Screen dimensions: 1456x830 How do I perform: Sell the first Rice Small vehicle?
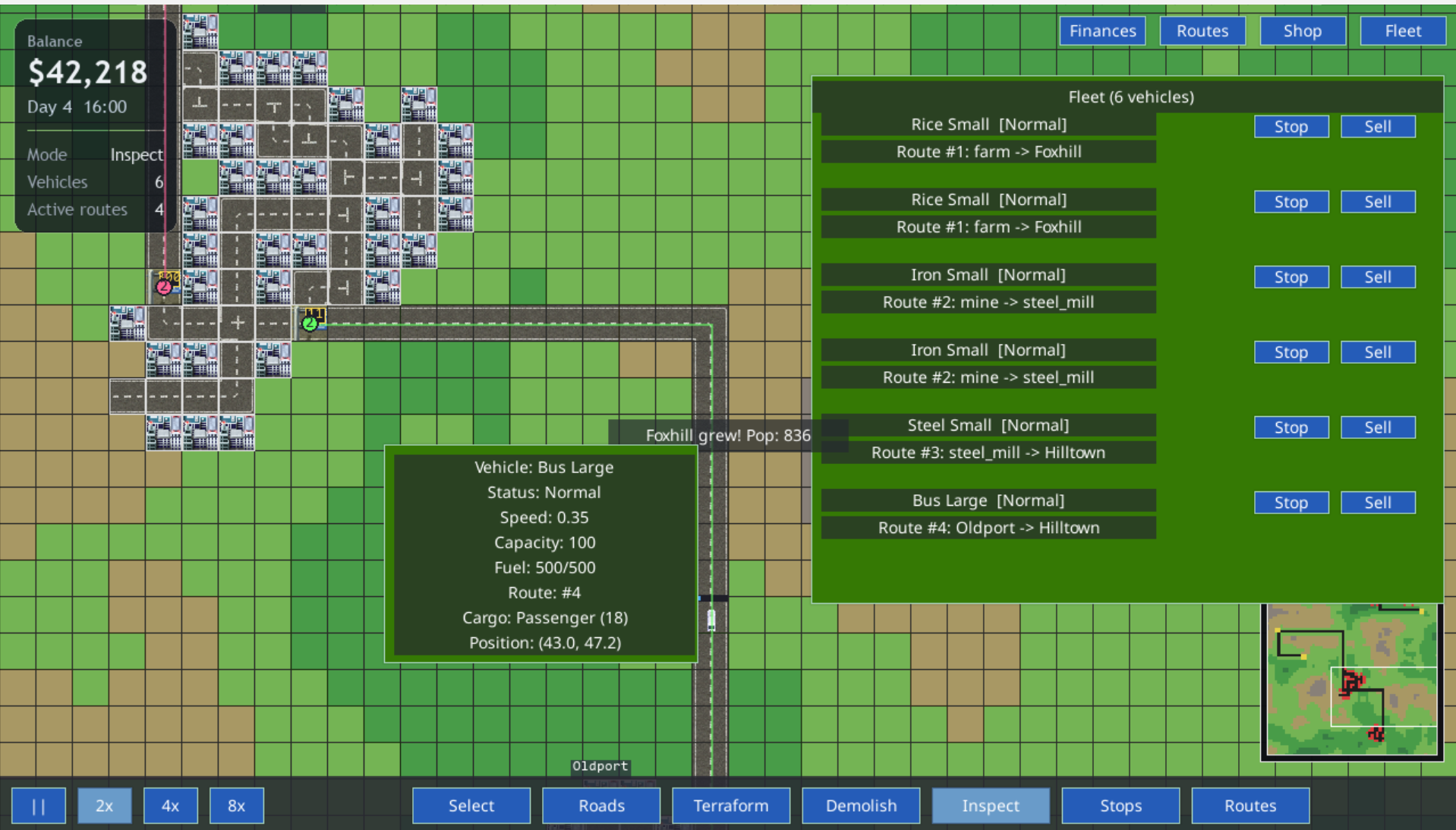click(x=1378, y=127)
